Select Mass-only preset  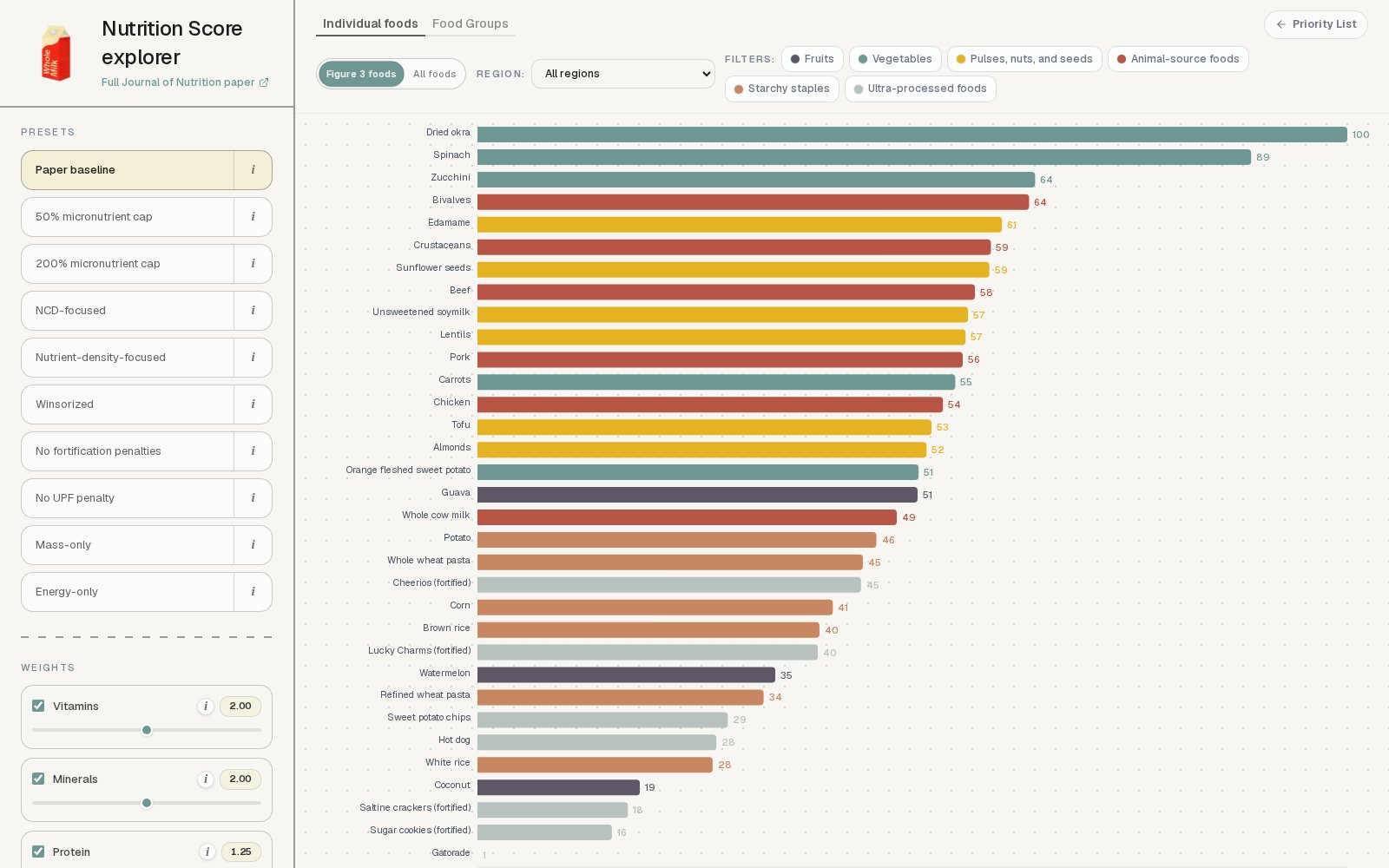click(x=128, y=545)
